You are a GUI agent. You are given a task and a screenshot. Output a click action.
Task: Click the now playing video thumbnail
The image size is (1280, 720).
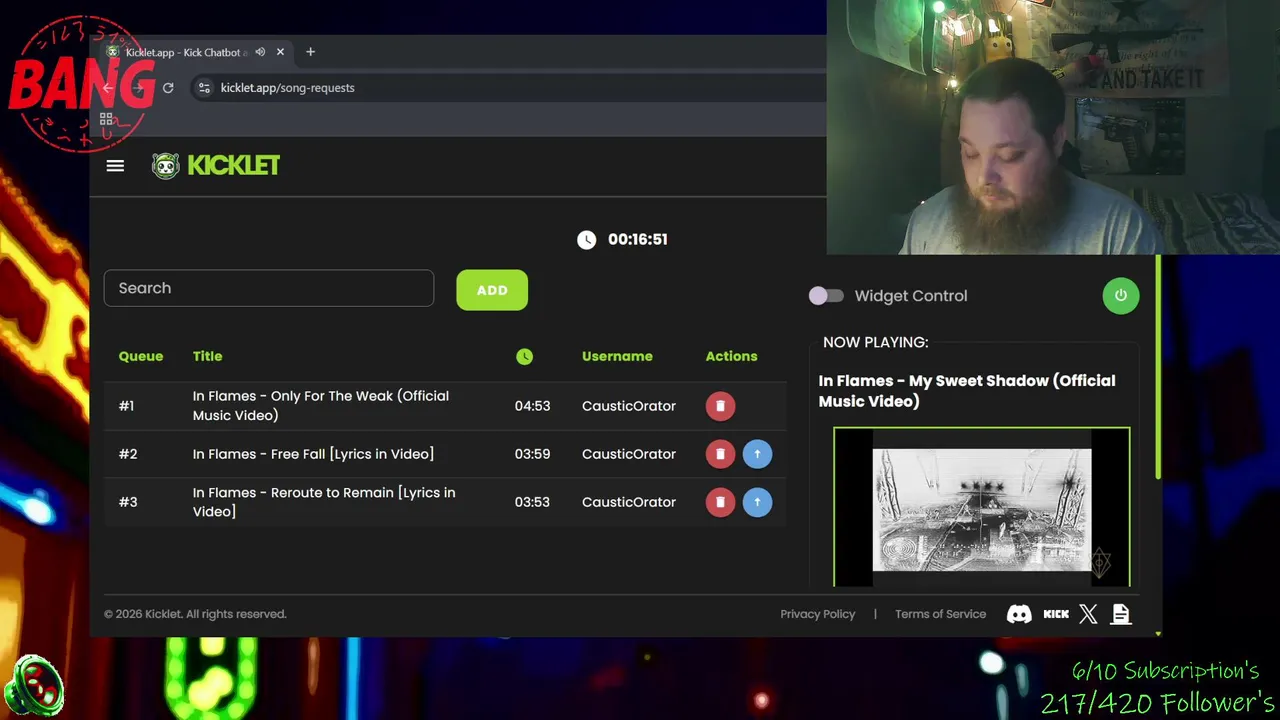click(x=982, y=507)
